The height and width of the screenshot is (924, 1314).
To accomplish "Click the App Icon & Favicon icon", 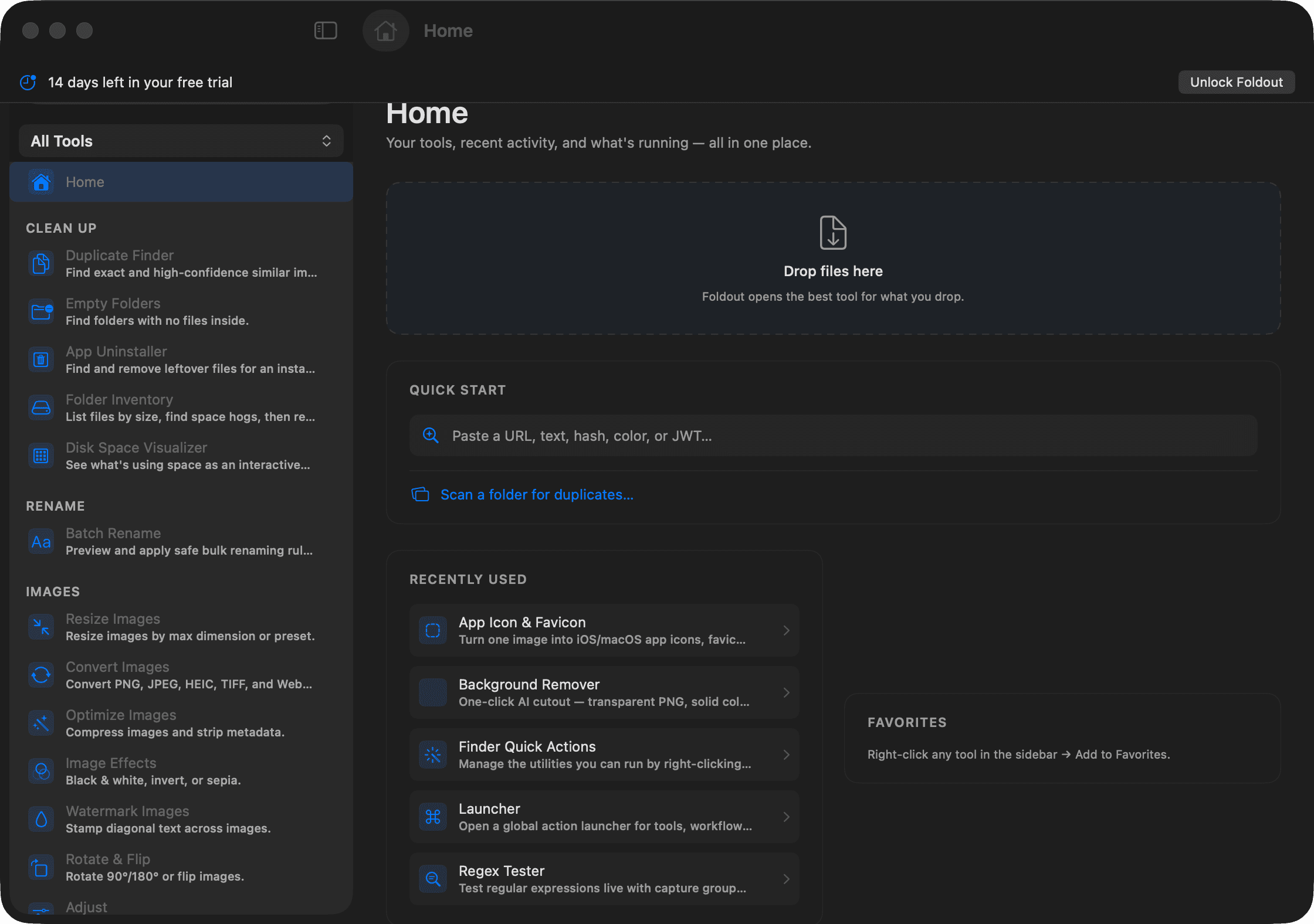I will tap(433, 630).
